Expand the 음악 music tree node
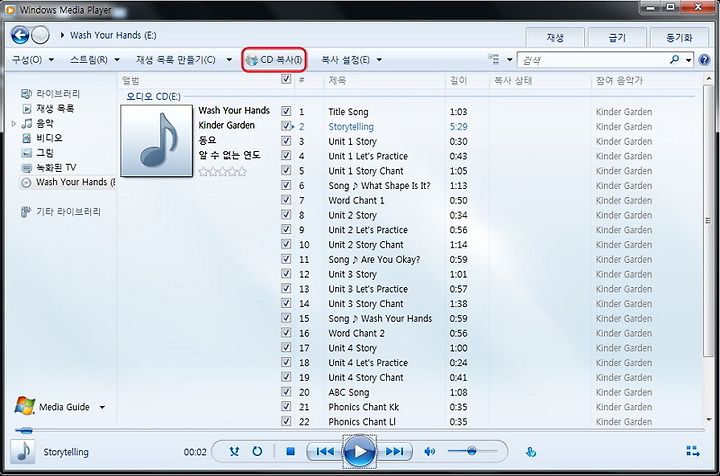Image resolution: width=720 pixels, height=476 pixels. pos(13,123)
